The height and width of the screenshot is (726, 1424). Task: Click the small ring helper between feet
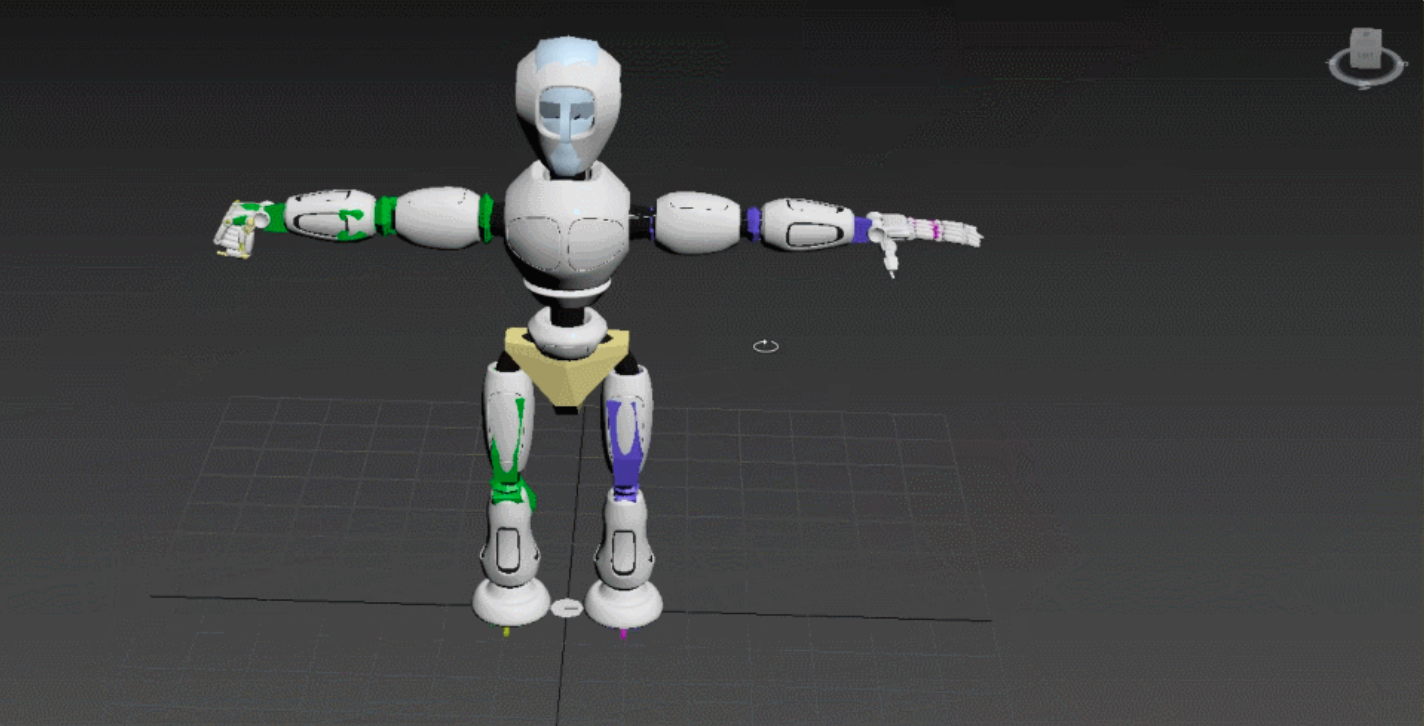coord(566,607)
